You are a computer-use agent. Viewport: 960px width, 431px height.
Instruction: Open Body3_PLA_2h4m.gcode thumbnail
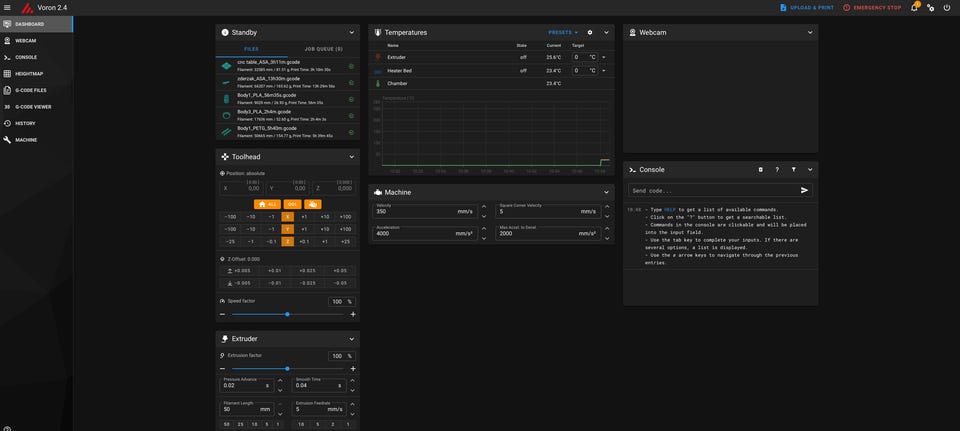pos(226,115)
